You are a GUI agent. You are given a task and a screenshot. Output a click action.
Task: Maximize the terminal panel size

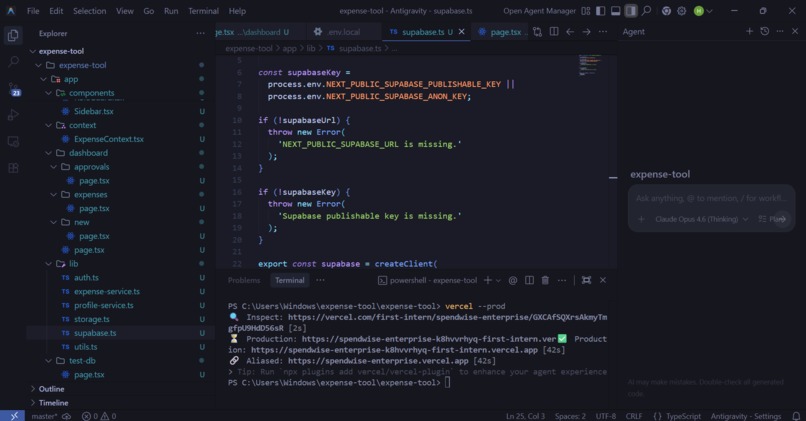(586, 280)
